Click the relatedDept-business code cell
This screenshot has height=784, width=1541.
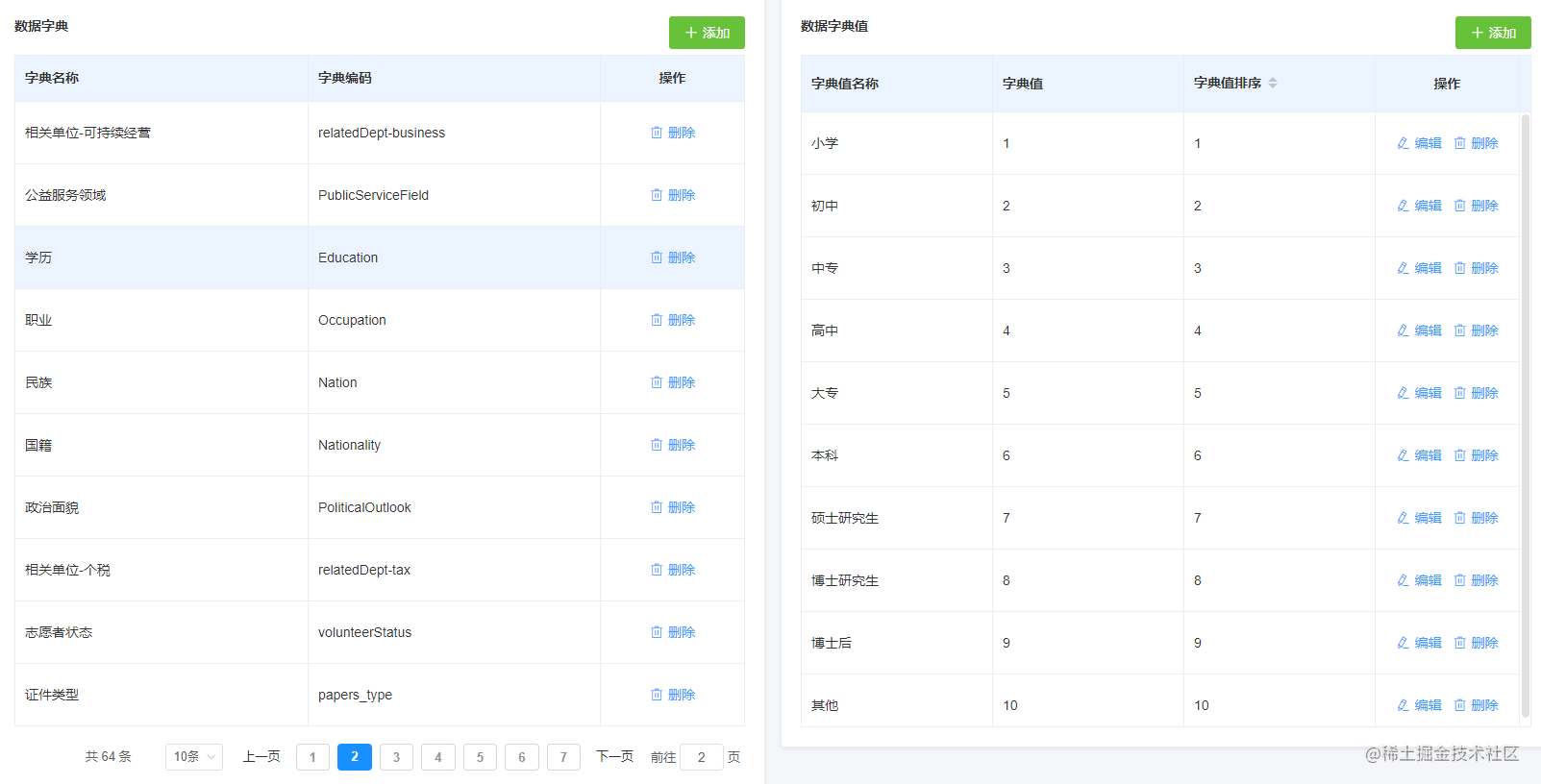point(454,133)
